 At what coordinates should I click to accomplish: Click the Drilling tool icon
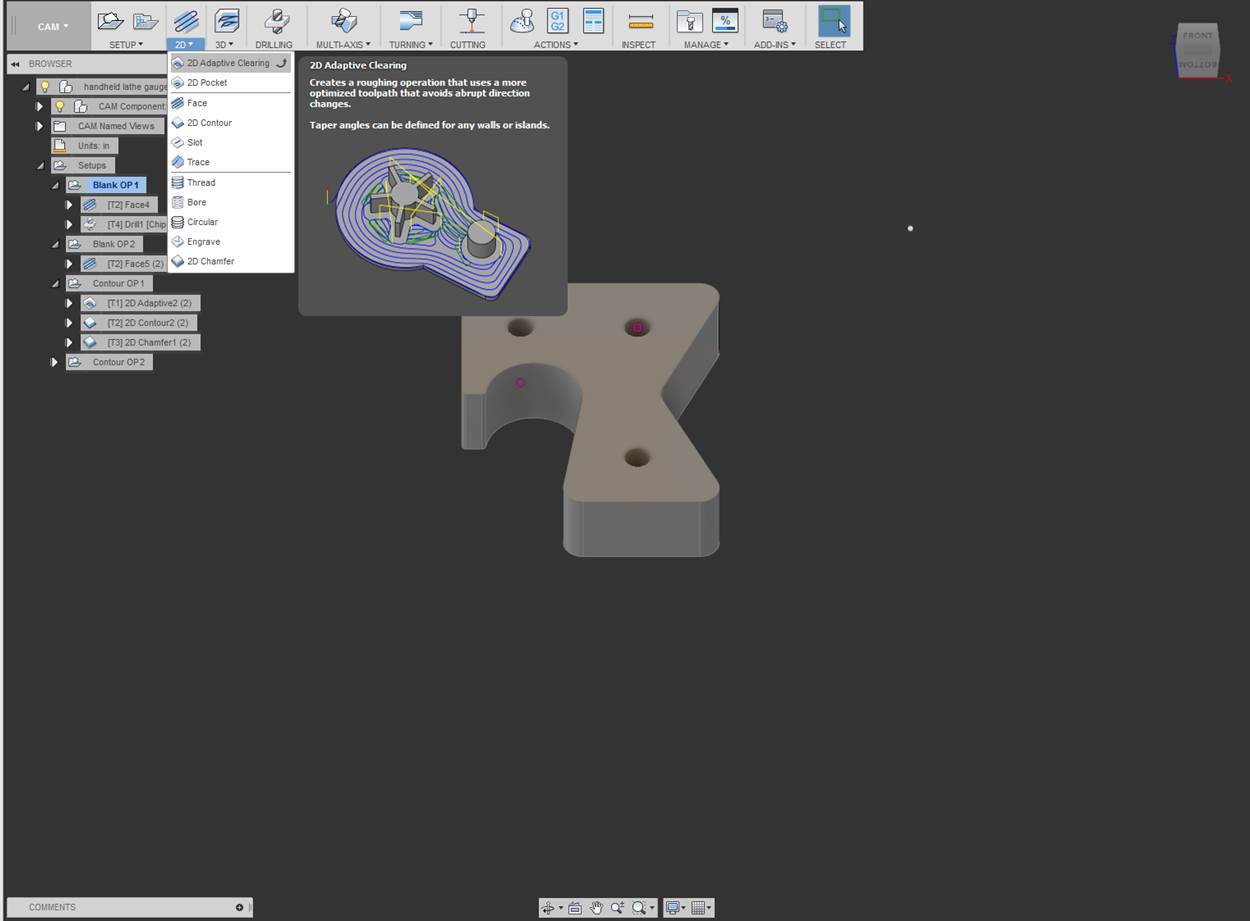273,22
